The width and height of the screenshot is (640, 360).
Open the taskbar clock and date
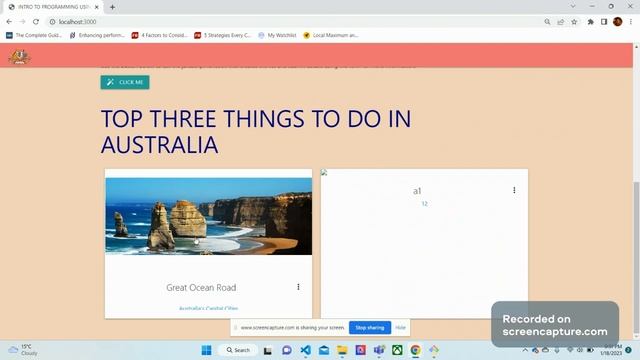[611, 350]
